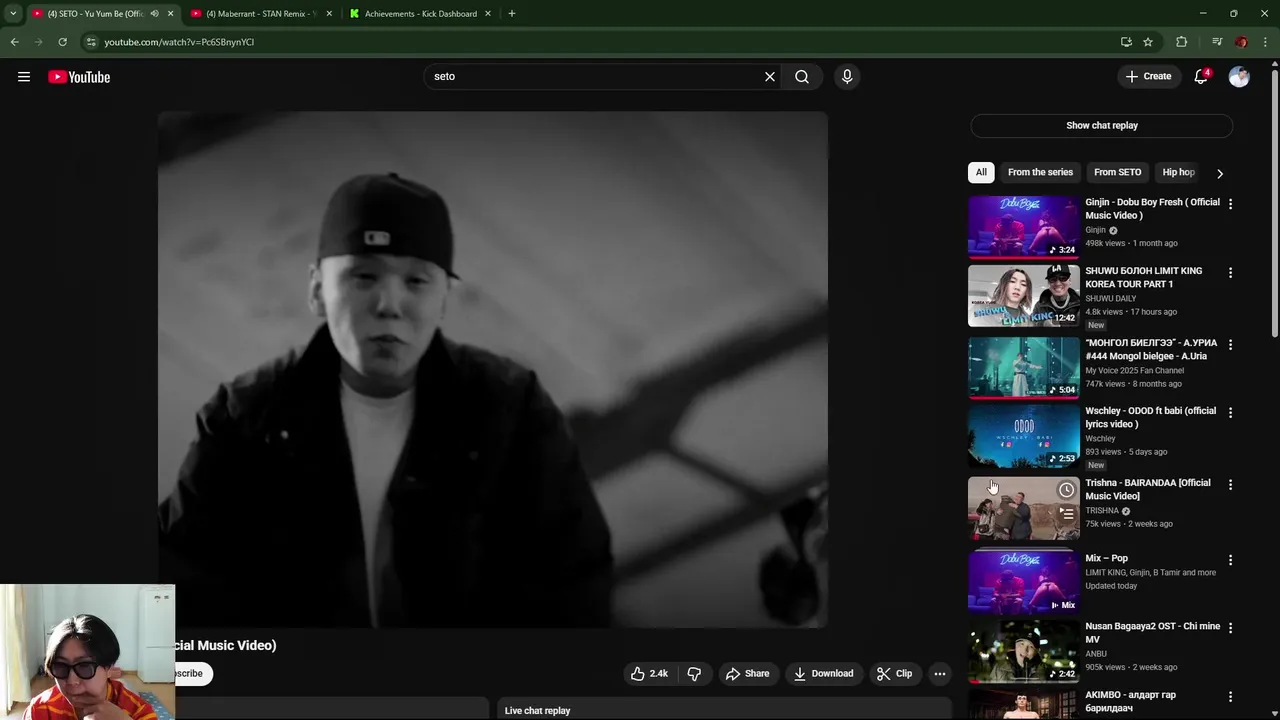Open the YouTube guide hamburger menu
The width and height of the screenshot is (1280, 720).
(24, 77)
